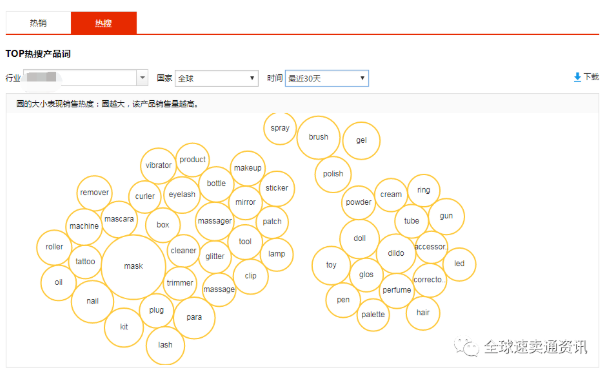Click the palette bubble

[x=373, y=315]
